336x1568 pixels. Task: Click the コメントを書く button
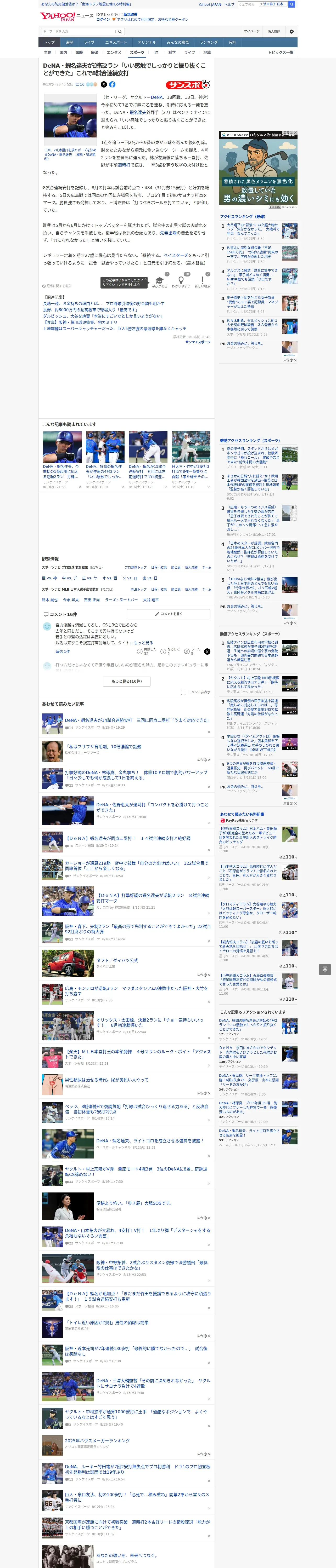coord(168,614)
